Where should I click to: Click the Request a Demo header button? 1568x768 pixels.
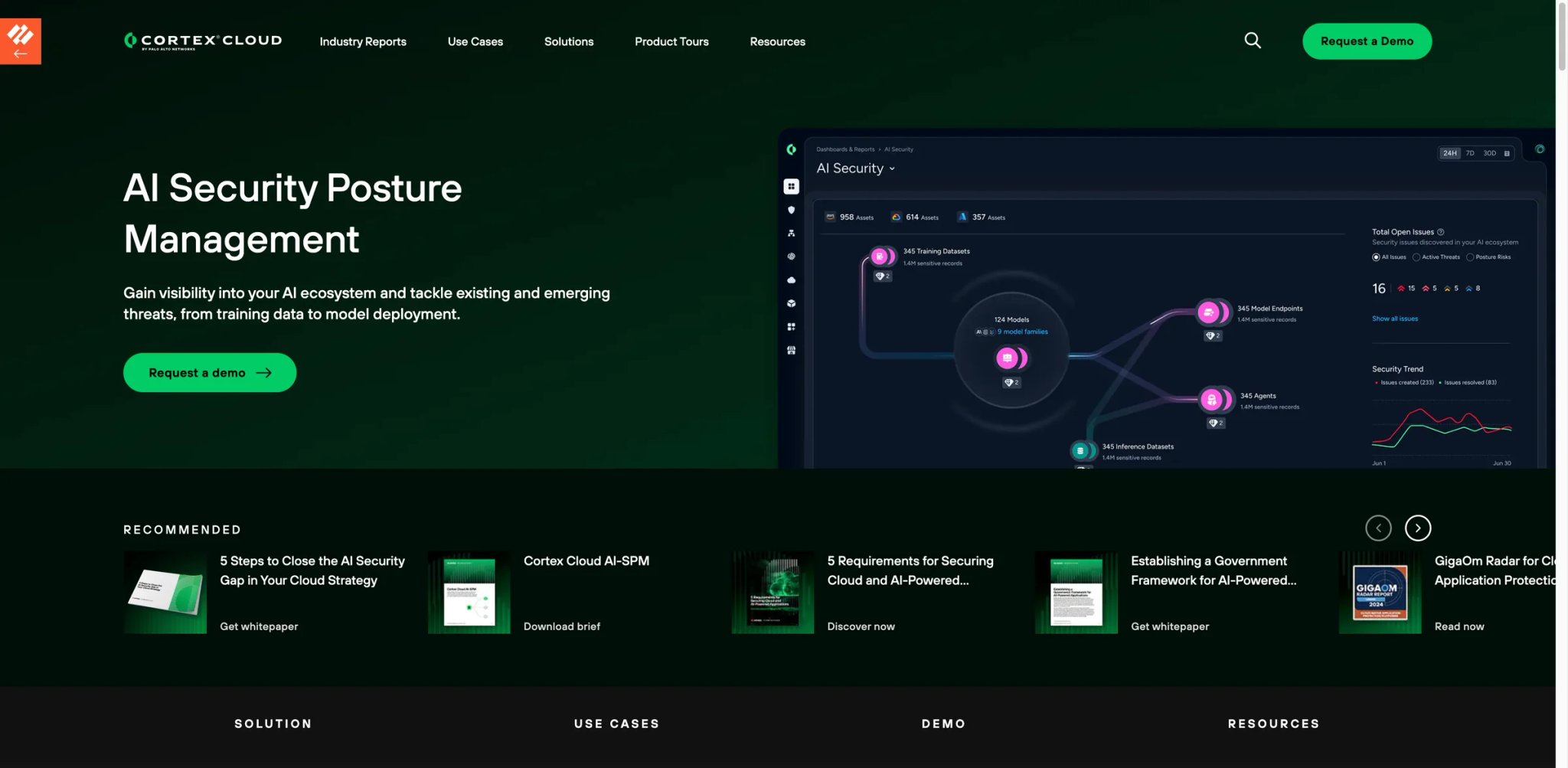1367,41
